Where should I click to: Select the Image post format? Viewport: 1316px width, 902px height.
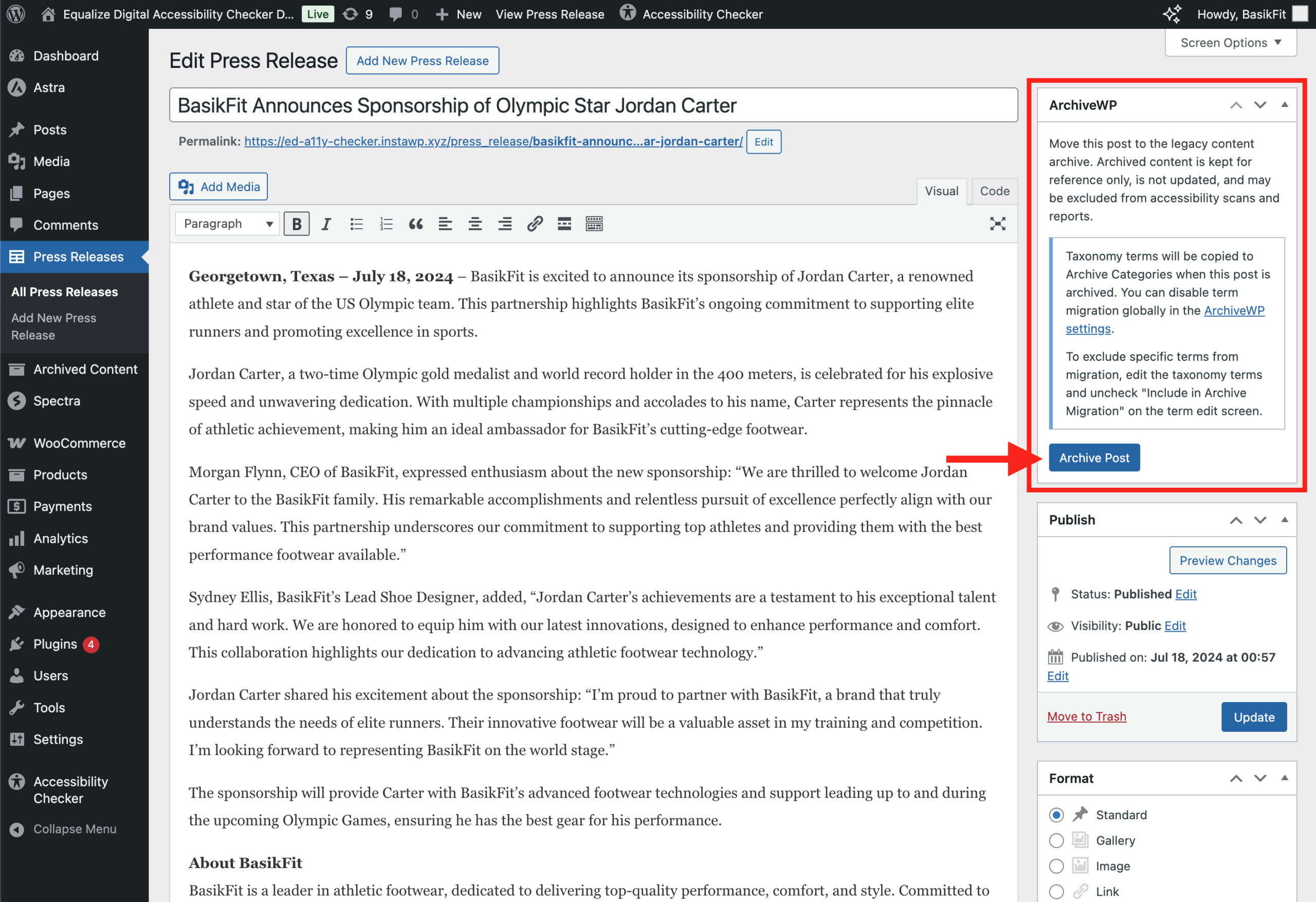point(1055,866)
